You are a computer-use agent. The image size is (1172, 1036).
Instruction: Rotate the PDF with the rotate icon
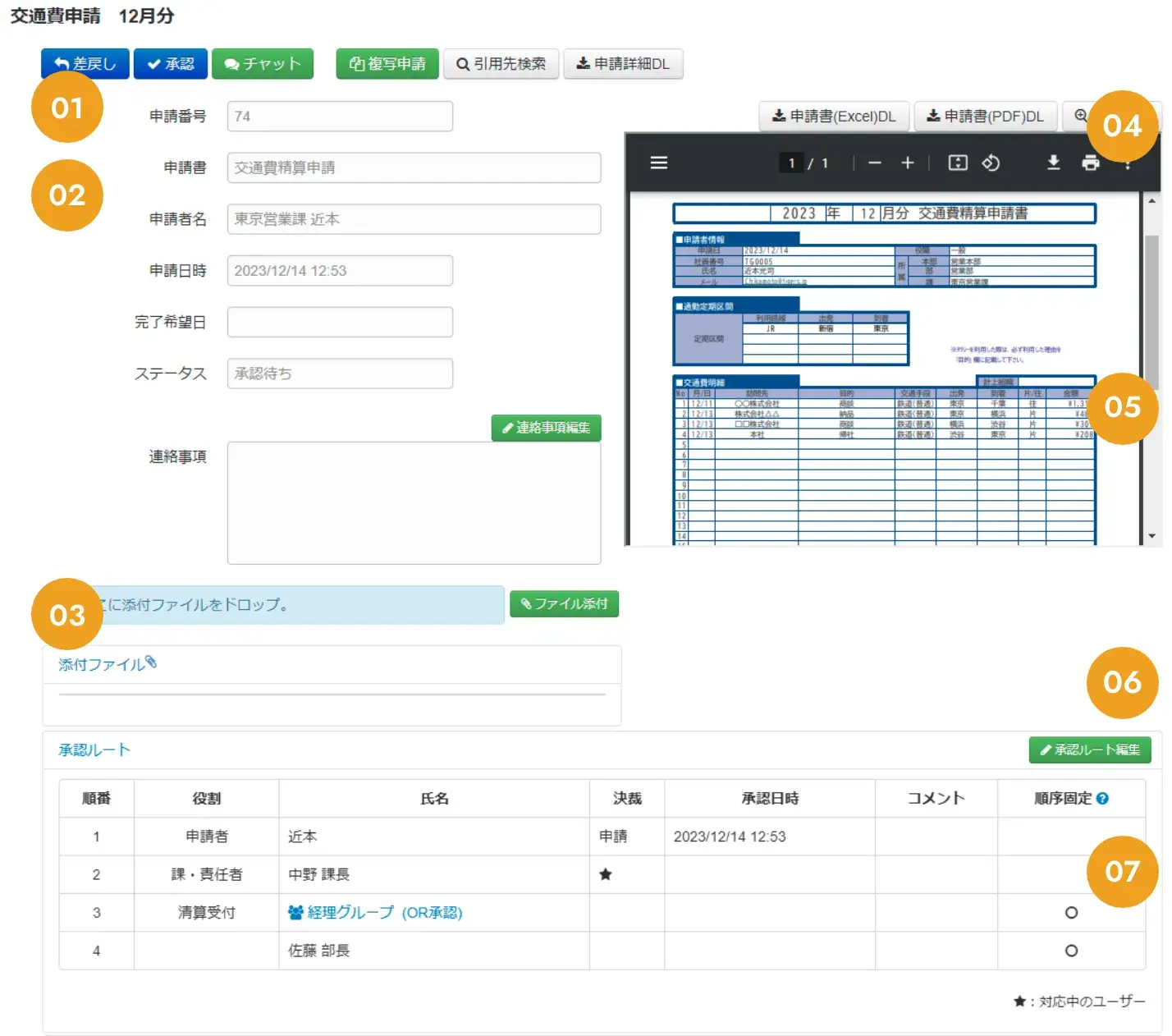pyautogui.click(x=991, y=163)
